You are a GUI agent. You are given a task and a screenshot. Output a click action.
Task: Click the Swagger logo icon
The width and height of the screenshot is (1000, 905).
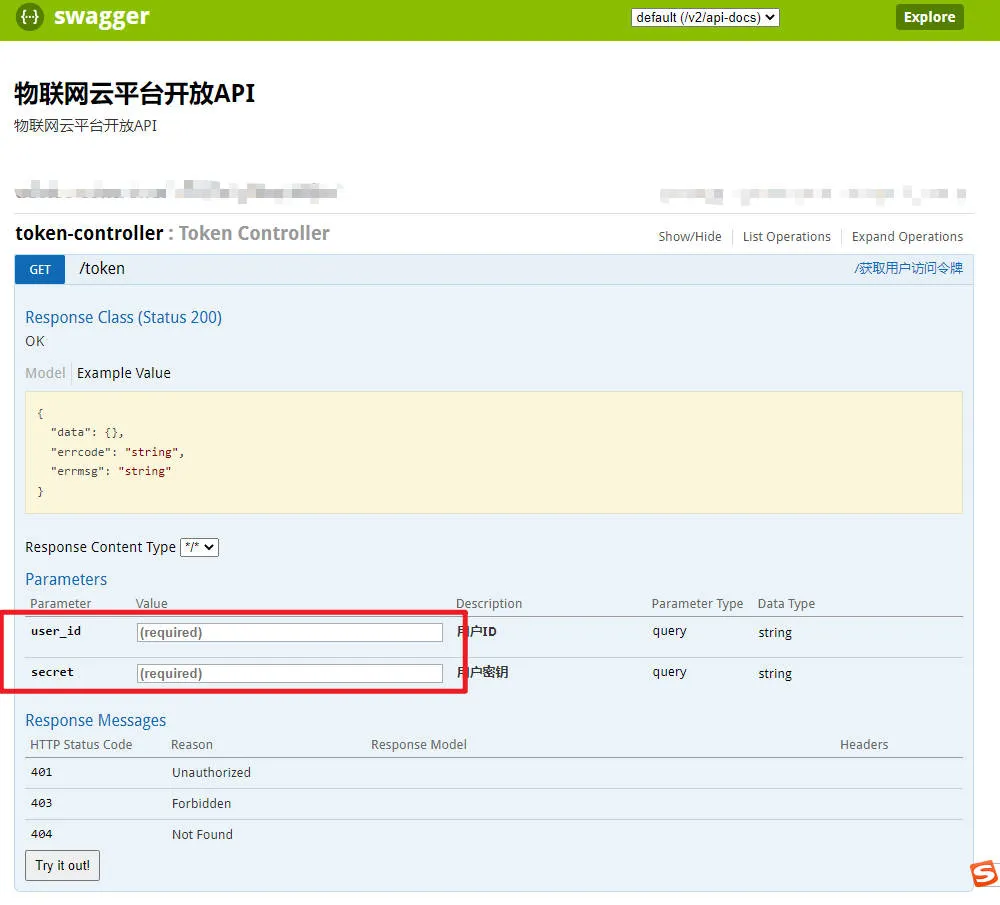[30, 17]
